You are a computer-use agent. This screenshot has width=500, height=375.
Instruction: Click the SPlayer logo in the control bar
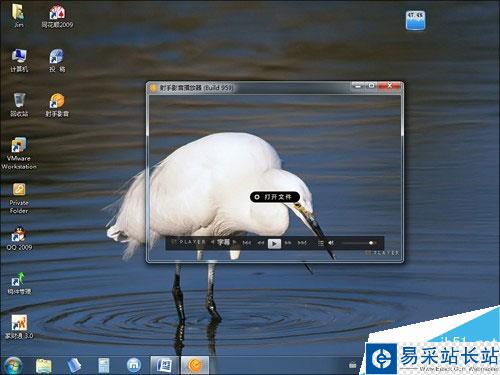(x=189, y=242)
